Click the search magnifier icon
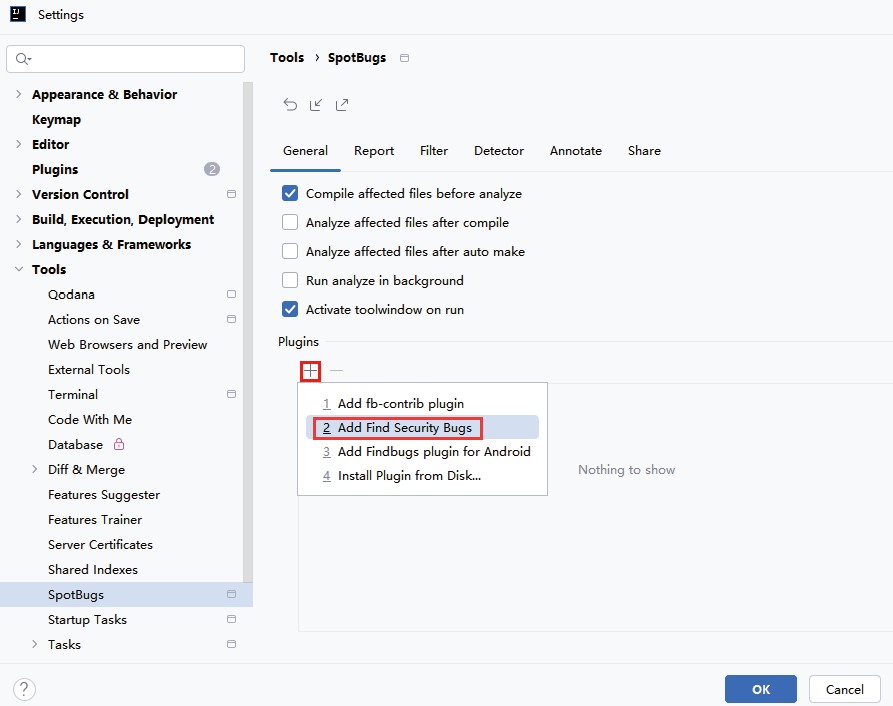 click(x=23, y=59)
